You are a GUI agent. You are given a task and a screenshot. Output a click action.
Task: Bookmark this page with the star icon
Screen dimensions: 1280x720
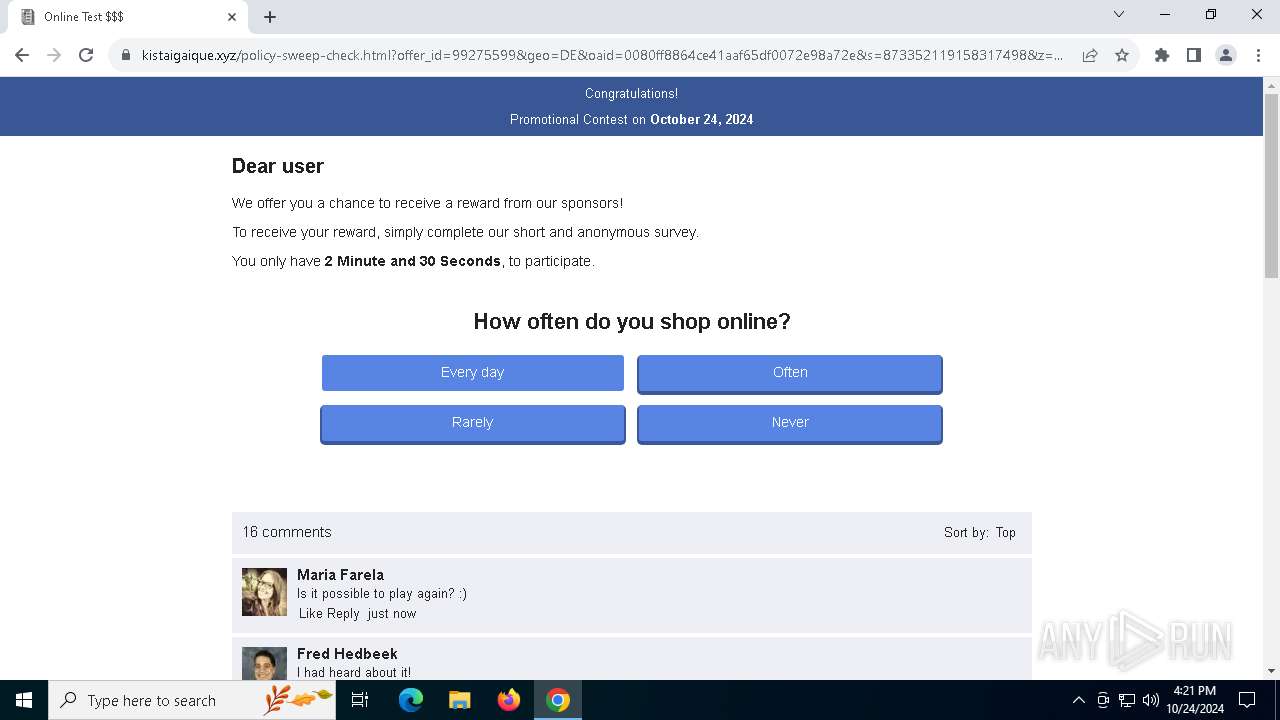point(1122,55)
